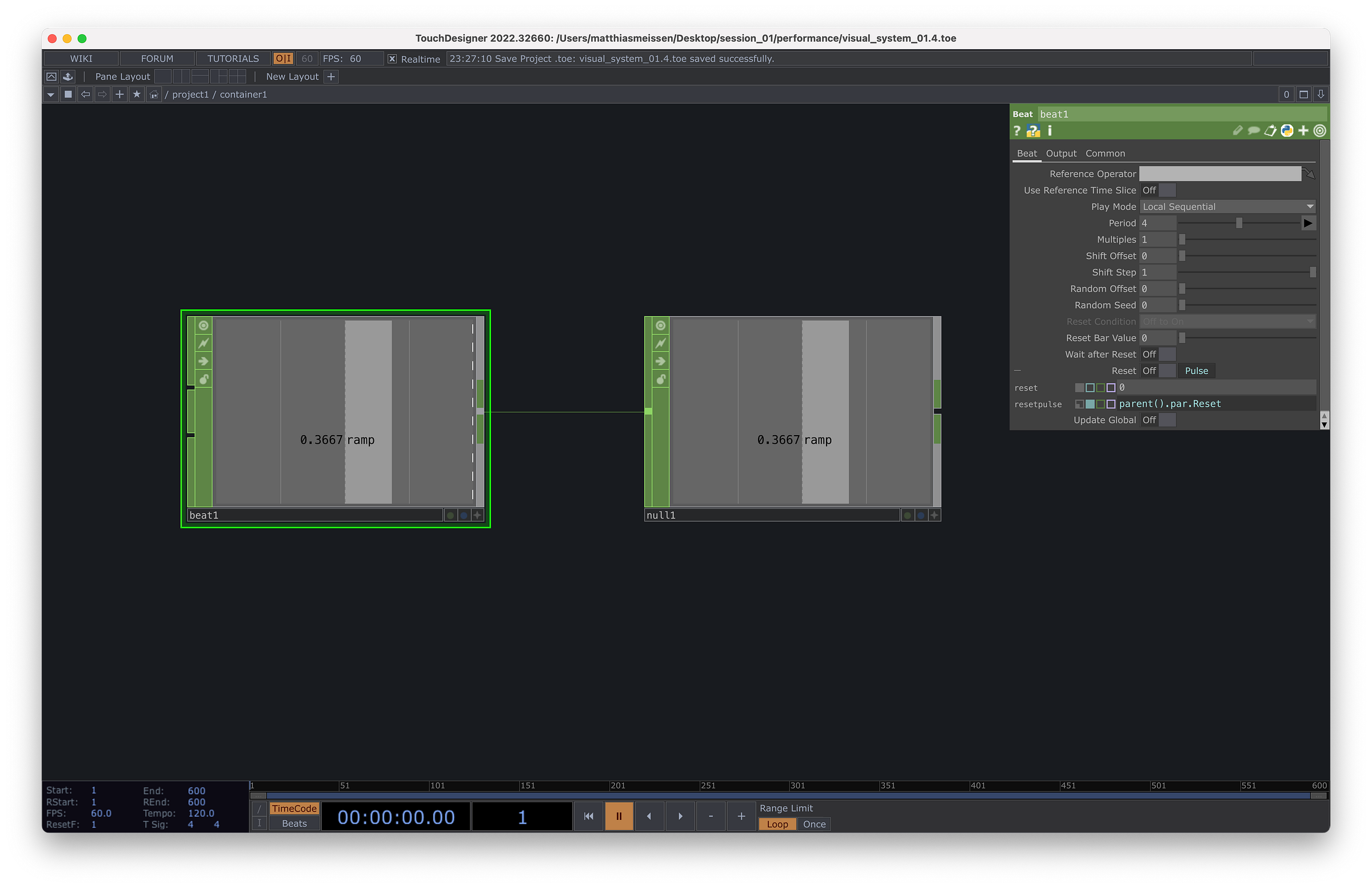Open the Python help icon in parameter panel

[x=1033, y=131]
